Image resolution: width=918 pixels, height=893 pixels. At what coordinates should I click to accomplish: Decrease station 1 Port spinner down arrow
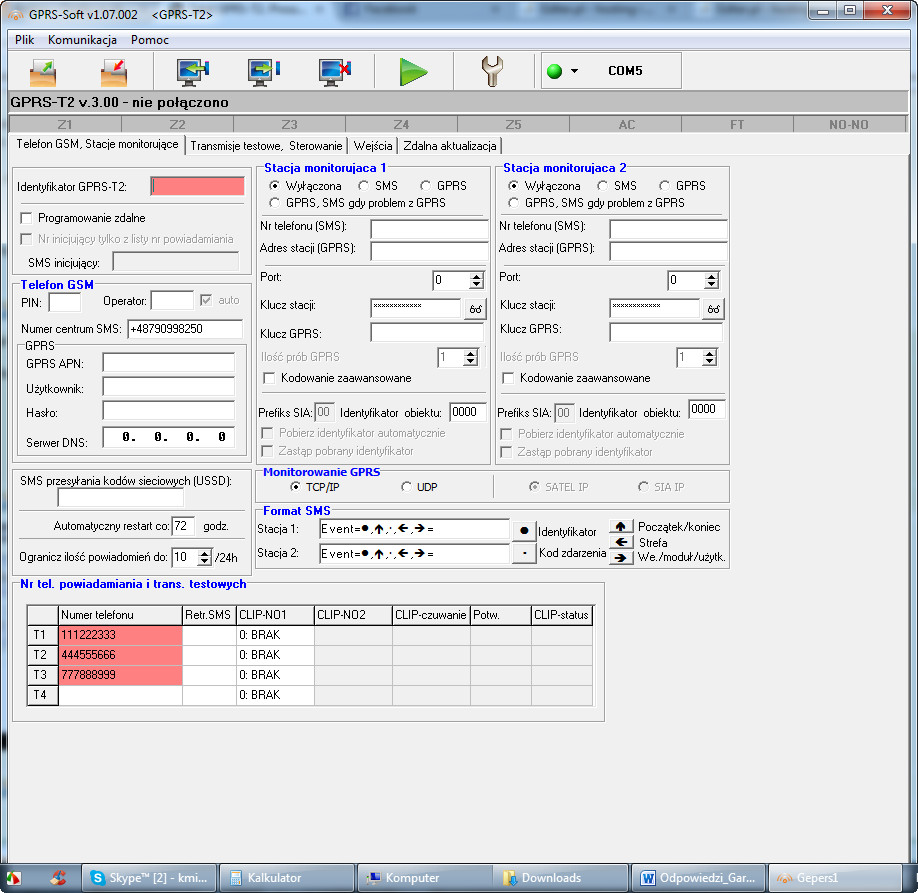point(477,285)
